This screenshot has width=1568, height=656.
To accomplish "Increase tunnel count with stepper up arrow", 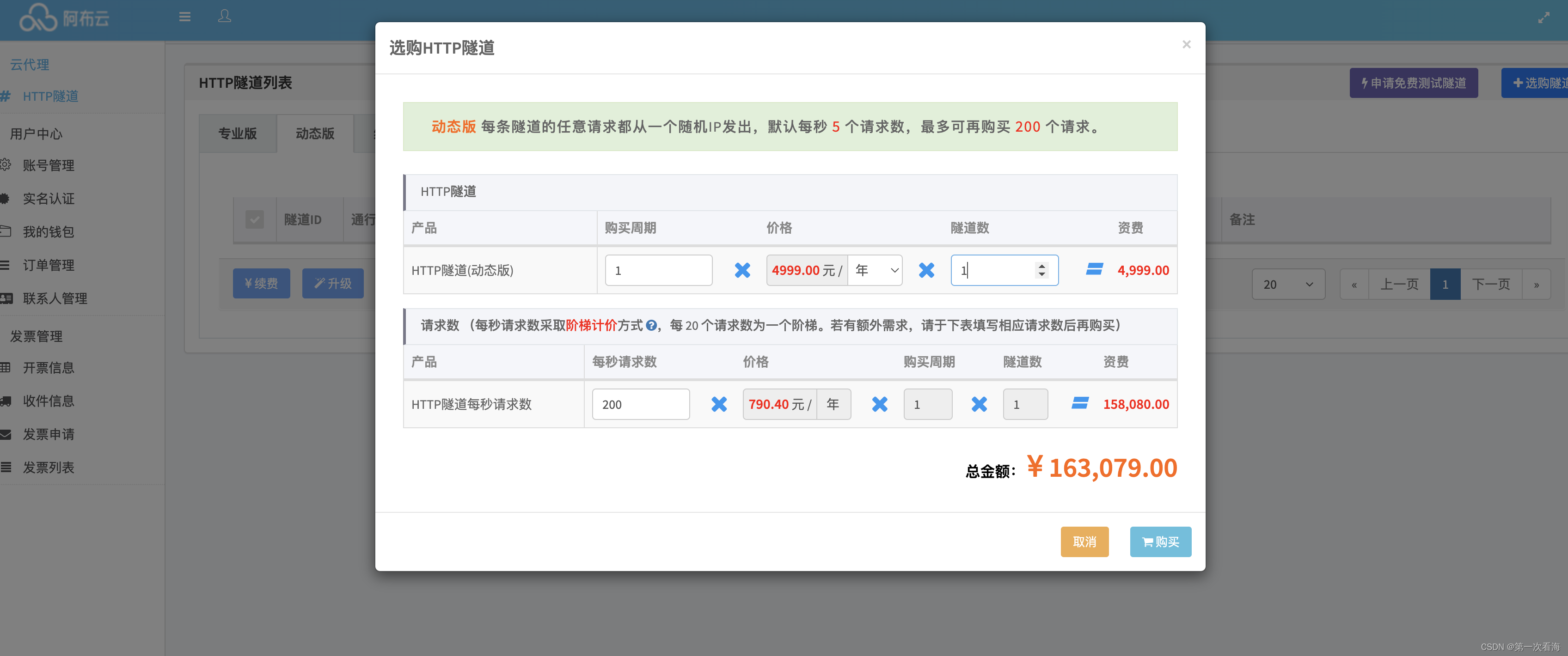I will click(1041, 266).
